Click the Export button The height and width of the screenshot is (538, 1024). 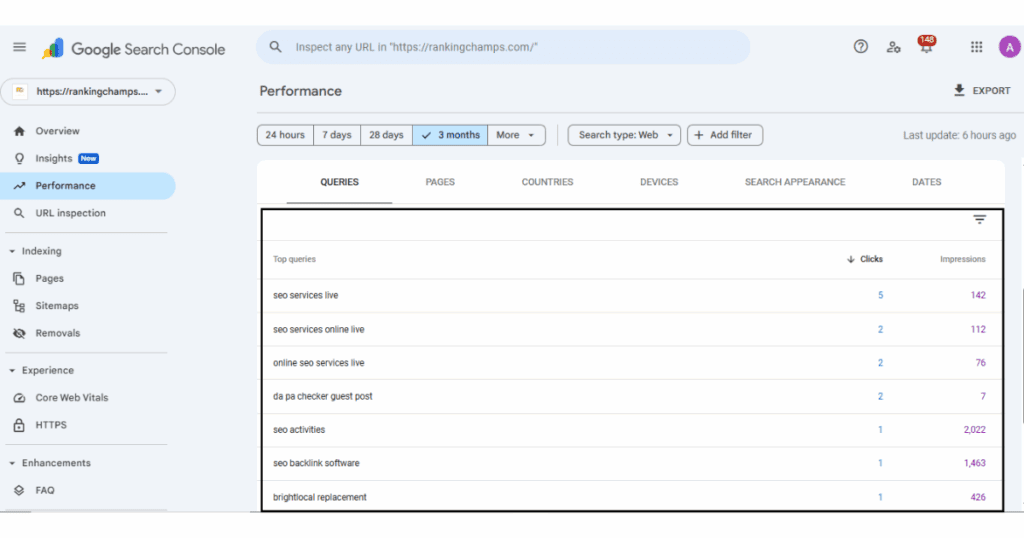click(x=981, y=91)
